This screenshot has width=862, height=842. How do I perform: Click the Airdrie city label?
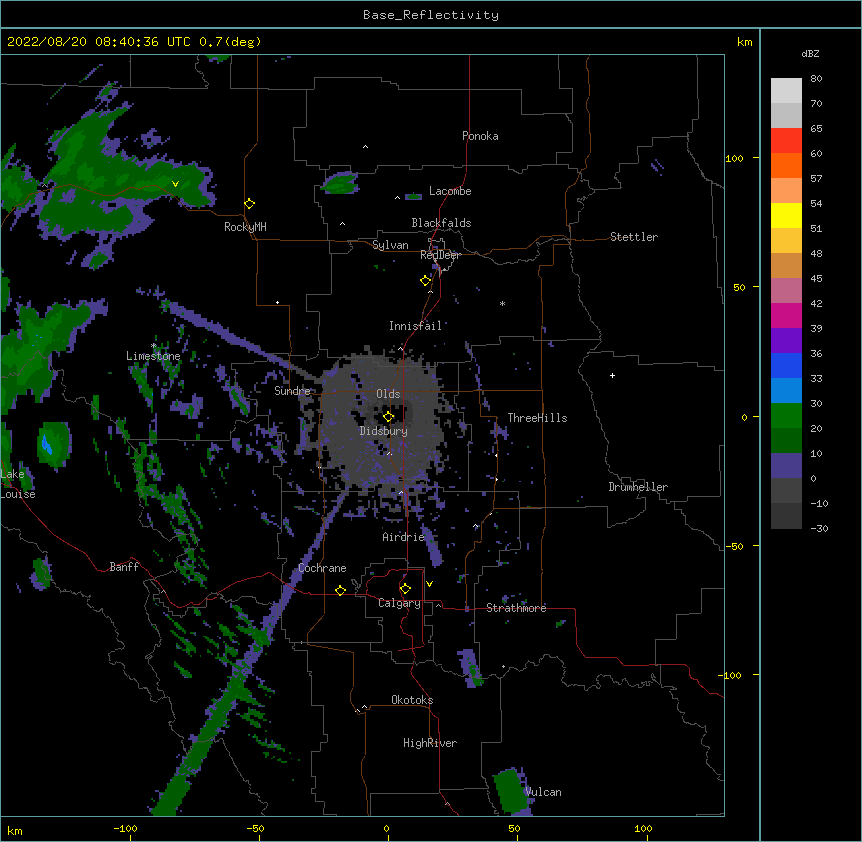tap(403, 537)
